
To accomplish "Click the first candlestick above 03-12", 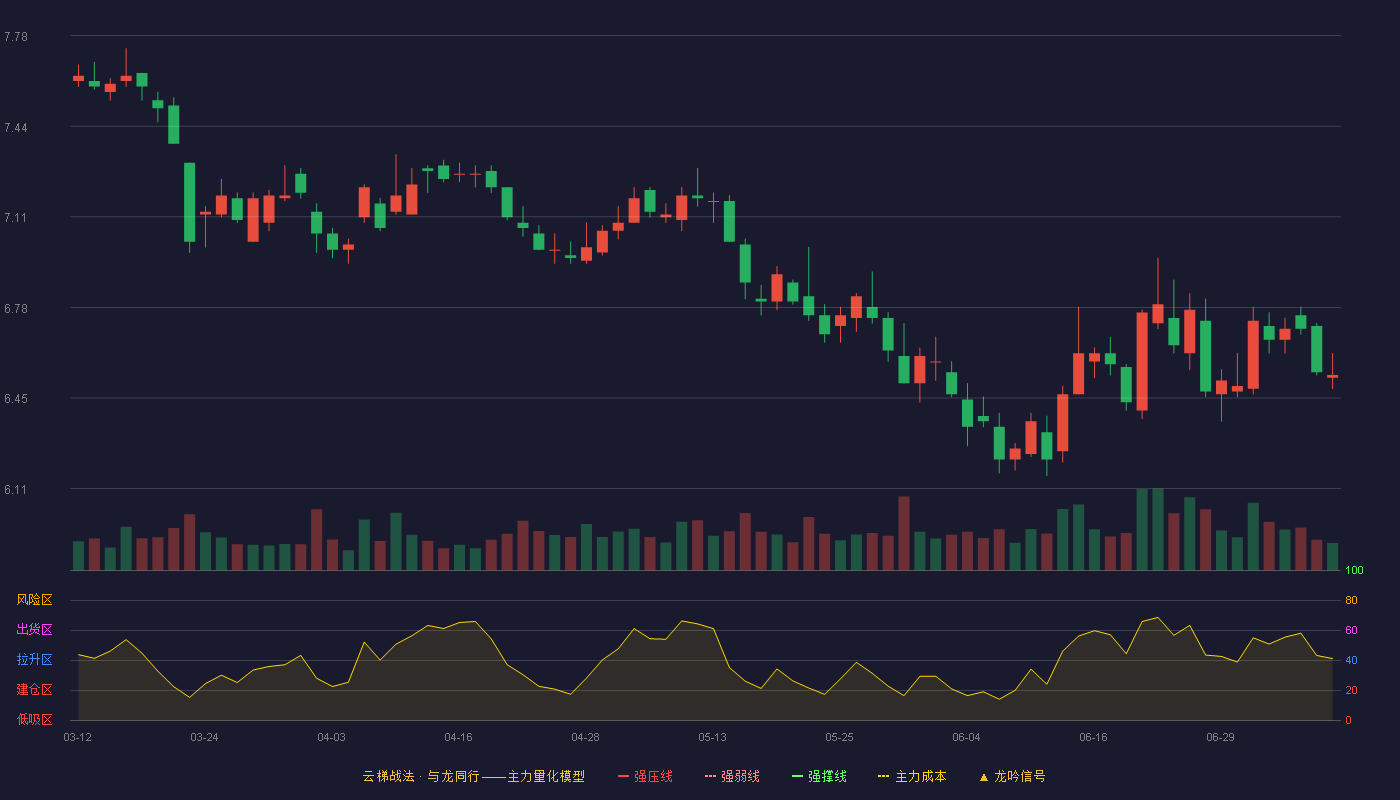I will (x=78, y=77).
